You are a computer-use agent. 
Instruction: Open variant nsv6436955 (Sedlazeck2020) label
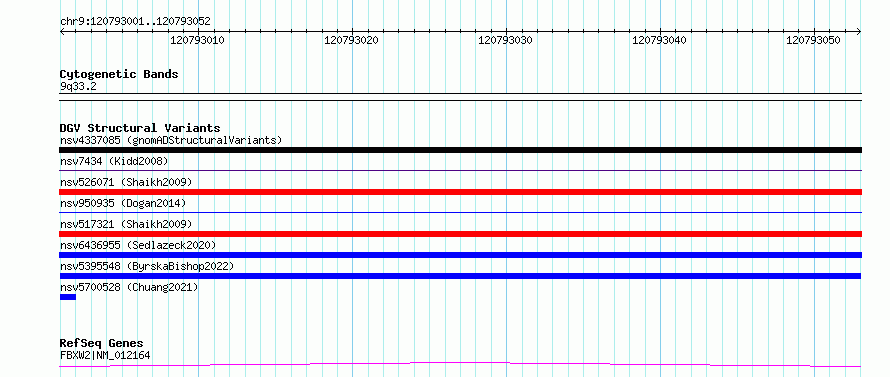(138, 245)
